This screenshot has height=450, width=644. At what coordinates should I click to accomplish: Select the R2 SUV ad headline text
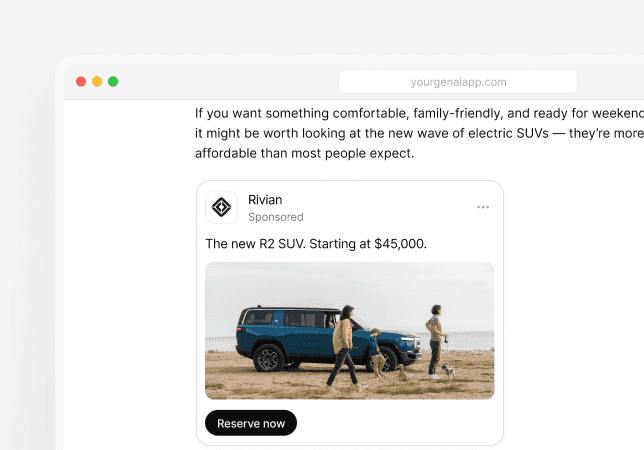click(x=316, y=244)
